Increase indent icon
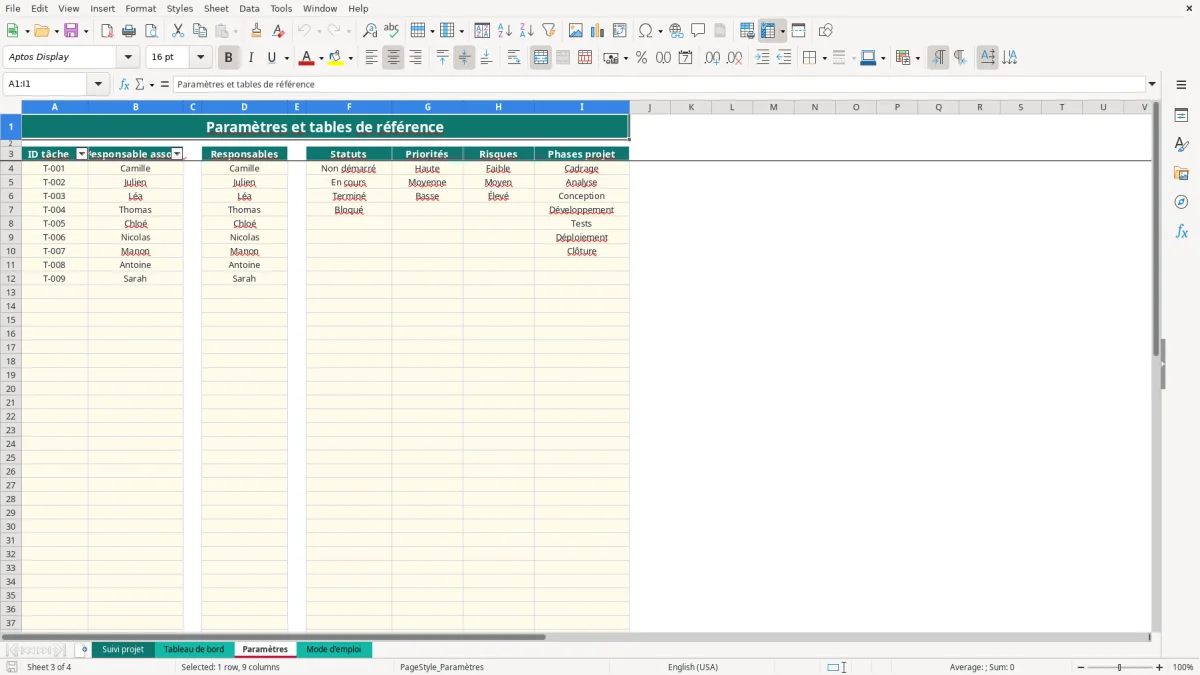 point(762,58)
